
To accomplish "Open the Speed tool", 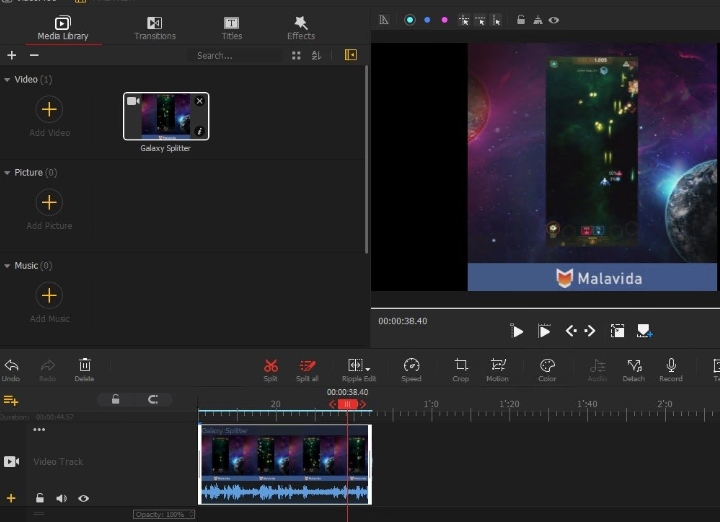I will tap(411, 370).
